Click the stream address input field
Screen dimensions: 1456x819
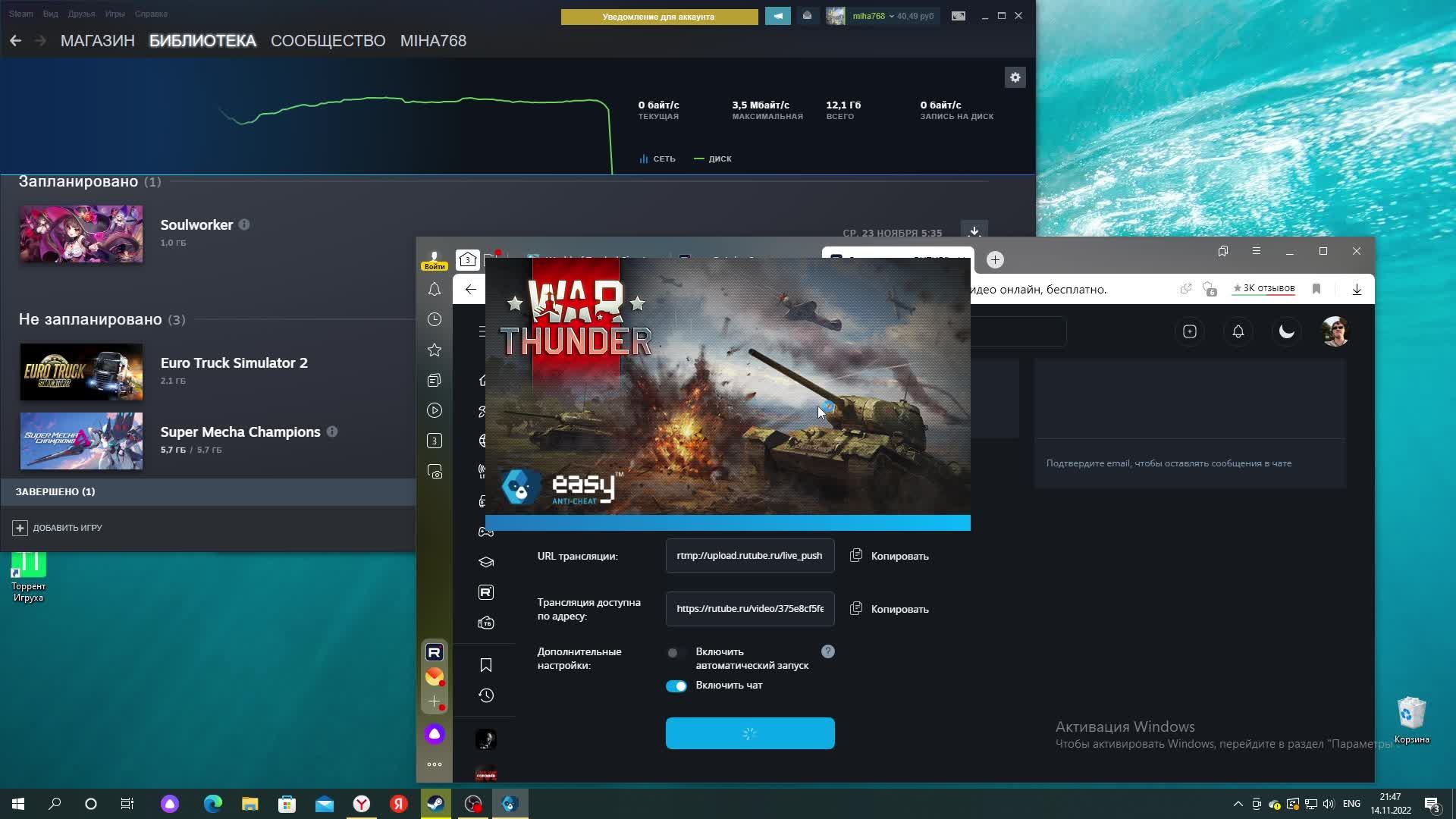(749, 609)
